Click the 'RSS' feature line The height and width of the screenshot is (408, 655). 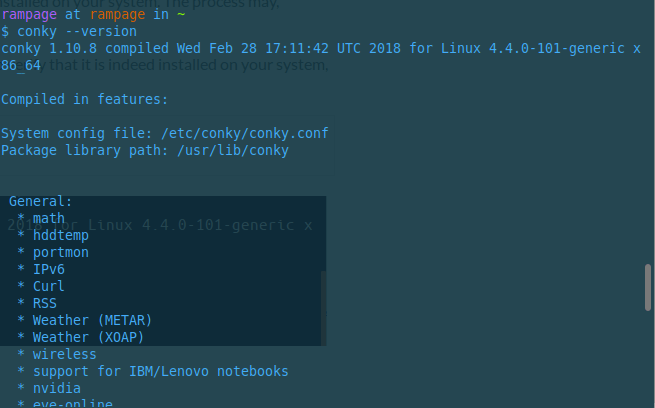(44, 303)
